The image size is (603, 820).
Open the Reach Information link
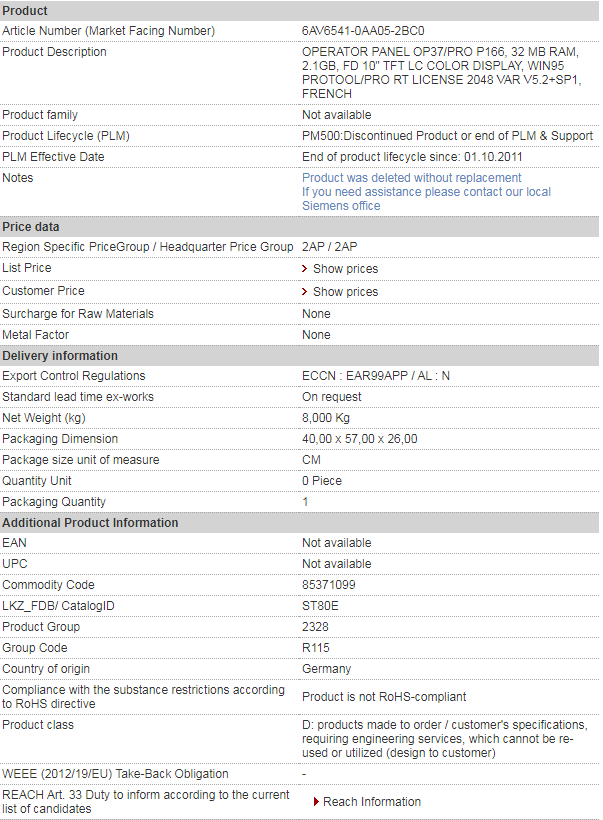click(372, 802)
